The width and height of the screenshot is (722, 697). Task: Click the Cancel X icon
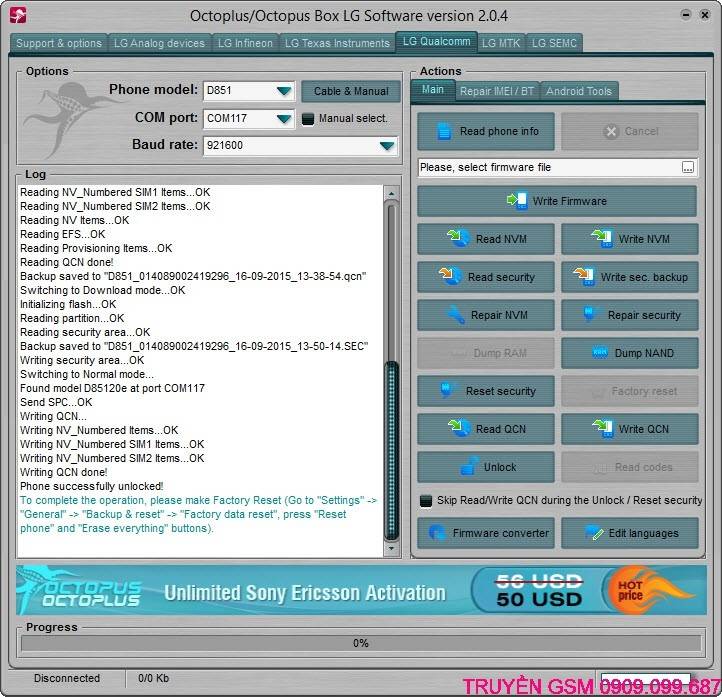click(x=611, y=132)
